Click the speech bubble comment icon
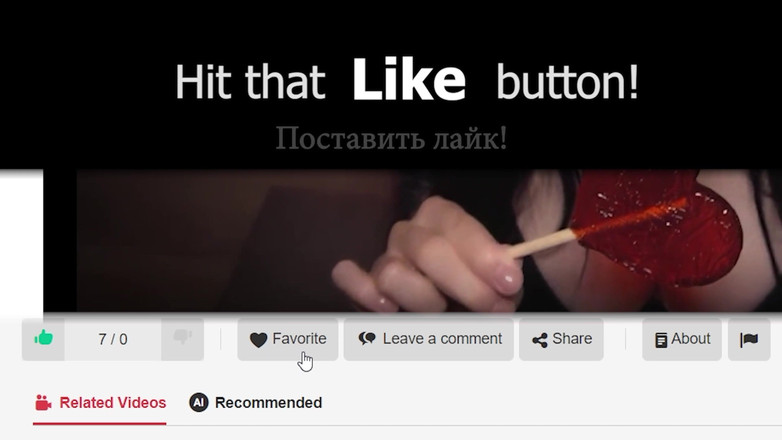The width and height of the screenshot is (782, 440). (x=367, y=339)
